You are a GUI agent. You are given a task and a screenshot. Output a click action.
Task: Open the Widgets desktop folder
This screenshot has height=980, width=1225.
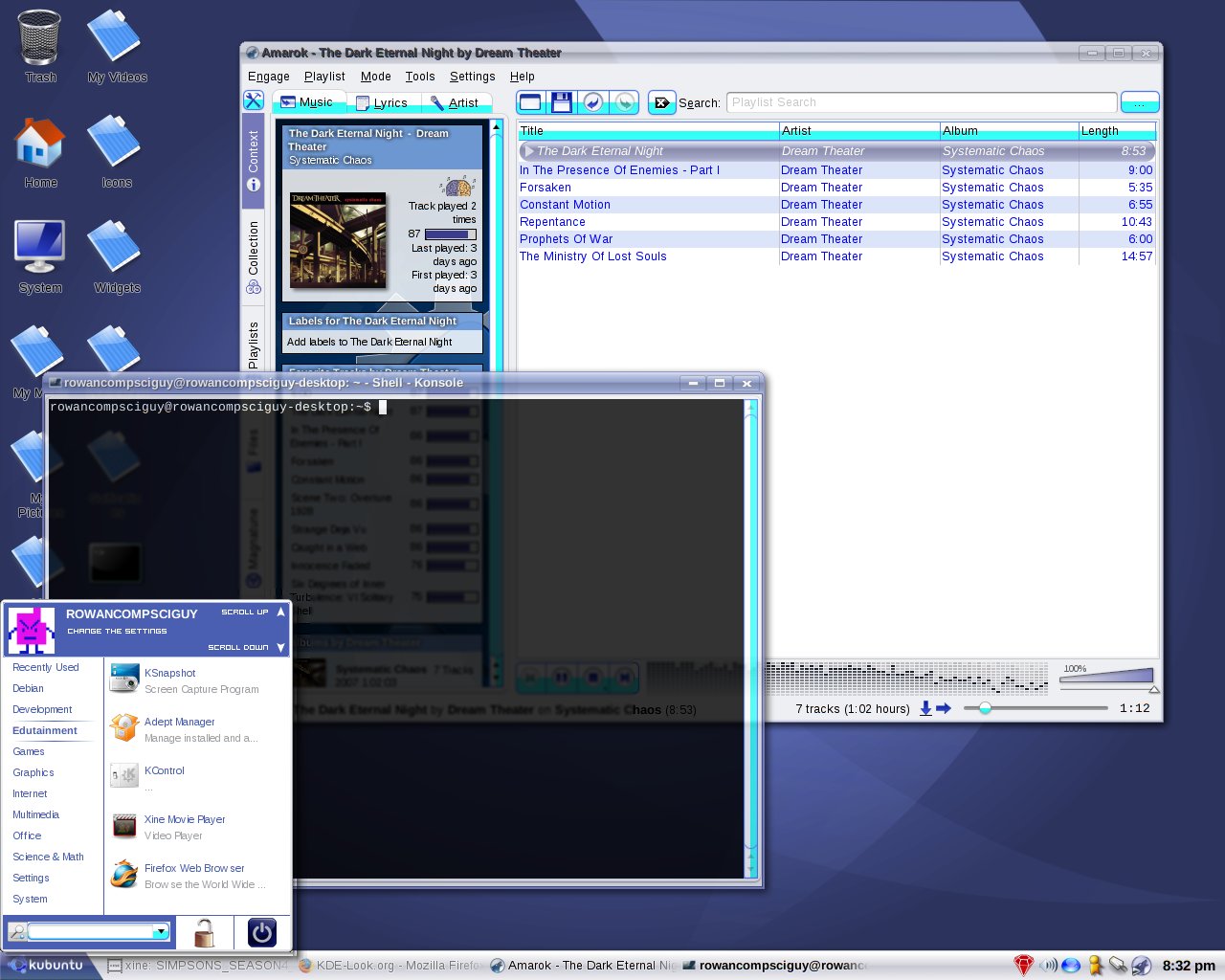tap(117, 256)
